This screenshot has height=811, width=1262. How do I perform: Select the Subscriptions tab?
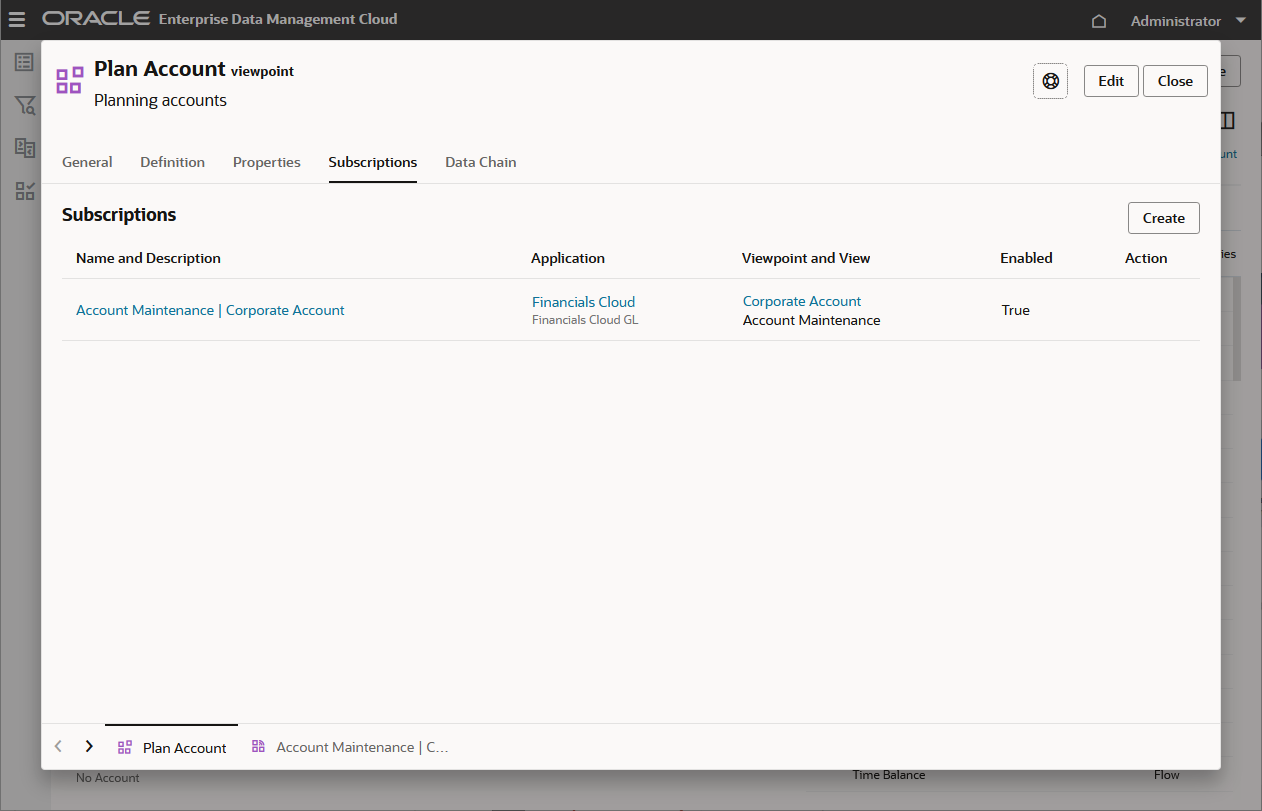pyautogui.click(x=373, y=162)
